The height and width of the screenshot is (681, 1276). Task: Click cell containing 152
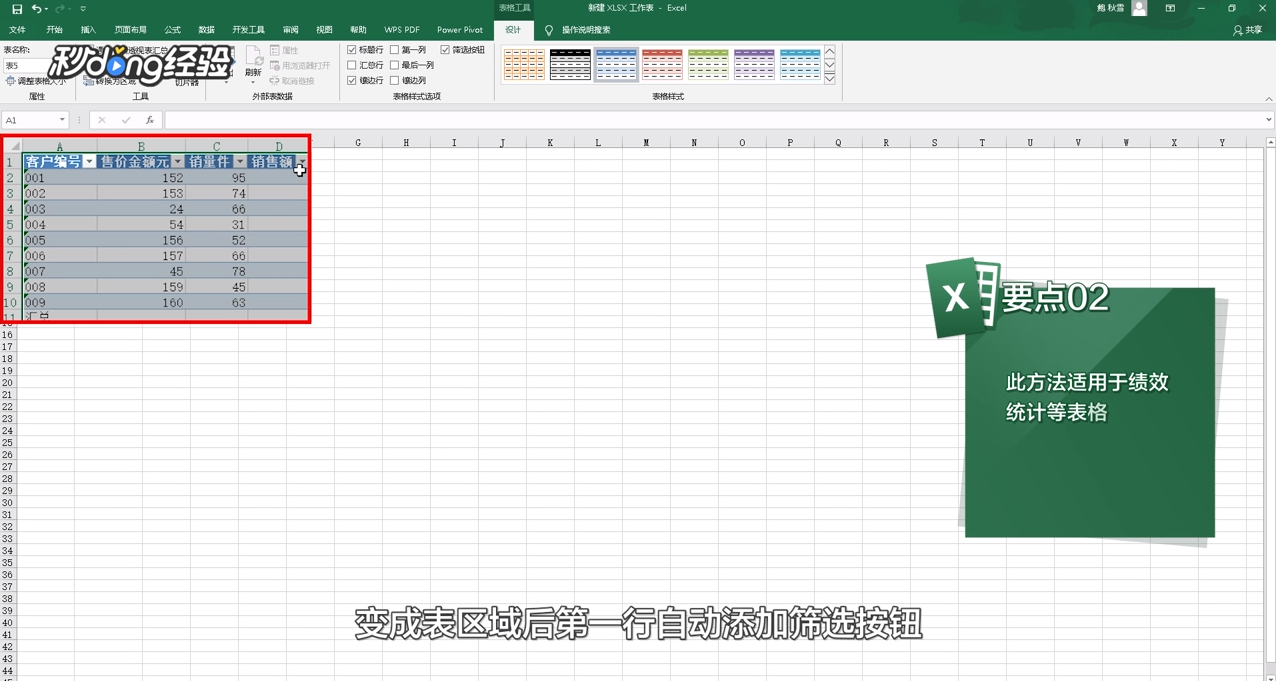click(x=141, y=178)
